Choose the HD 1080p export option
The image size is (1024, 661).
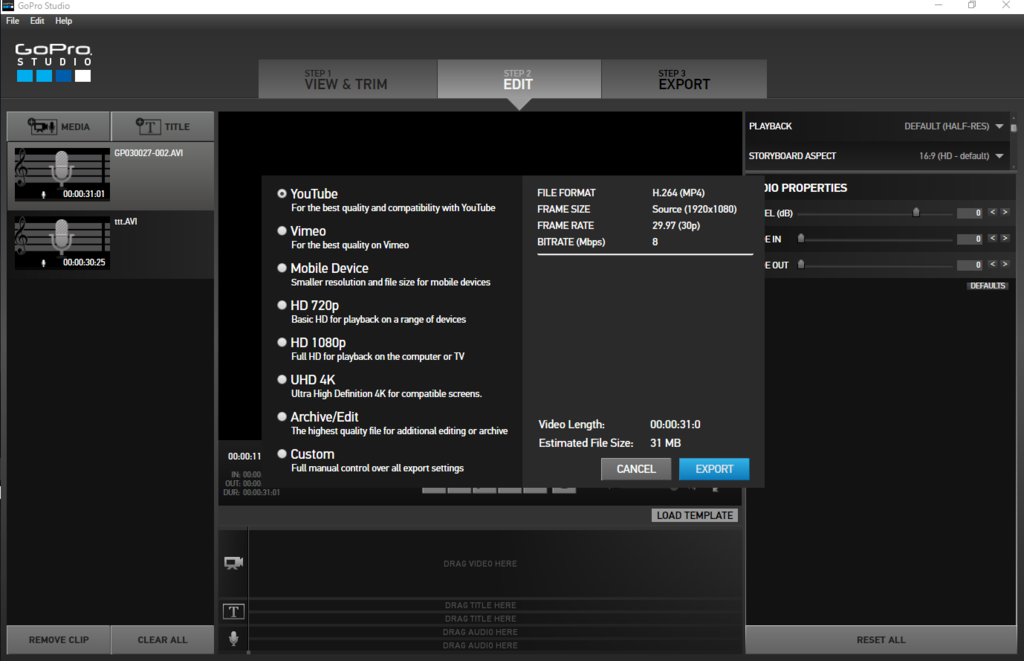[282, 343]
